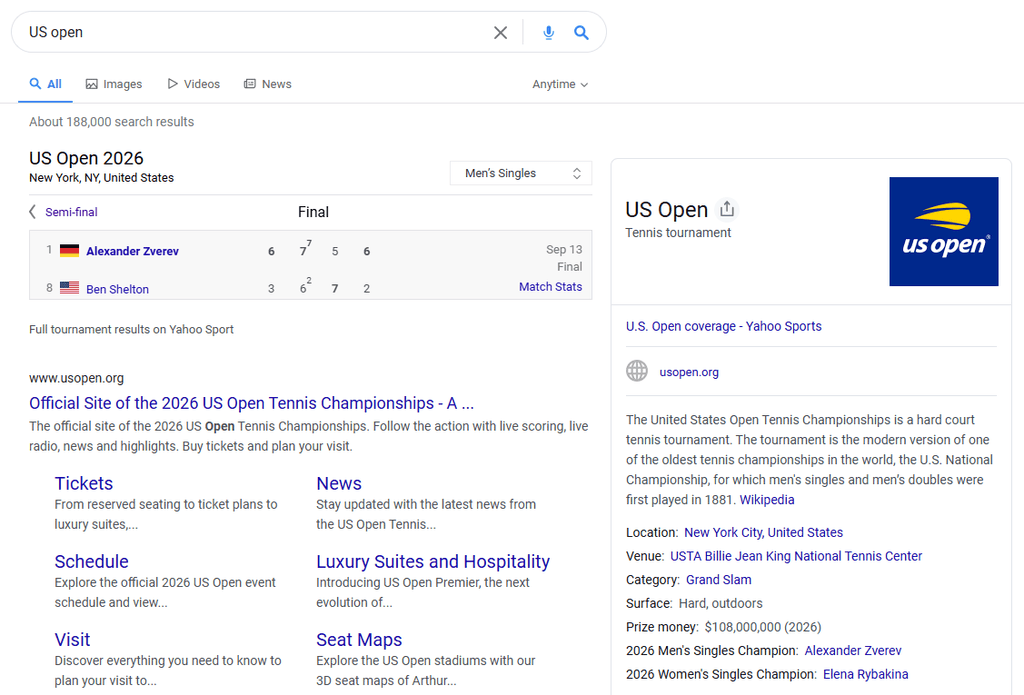Screen dimensions: 1024x695
Task: Click the globe icon next to usopen.org
Action: pos(637,371)
